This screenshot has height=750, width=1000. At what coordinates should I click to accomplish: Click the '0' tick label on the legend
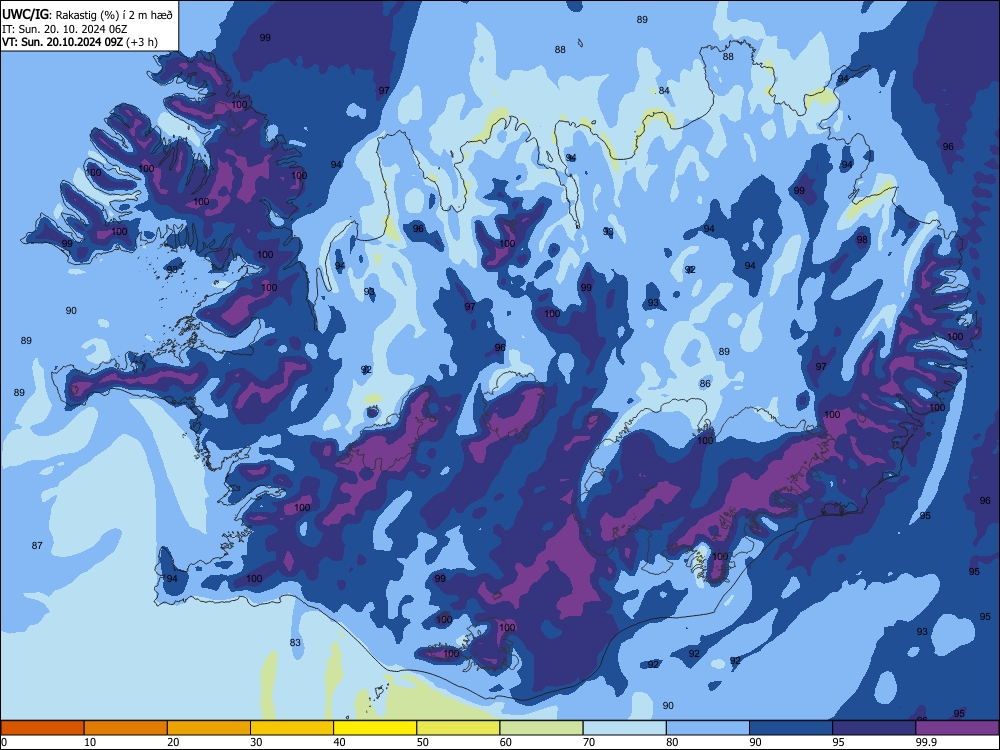point(4,742)
